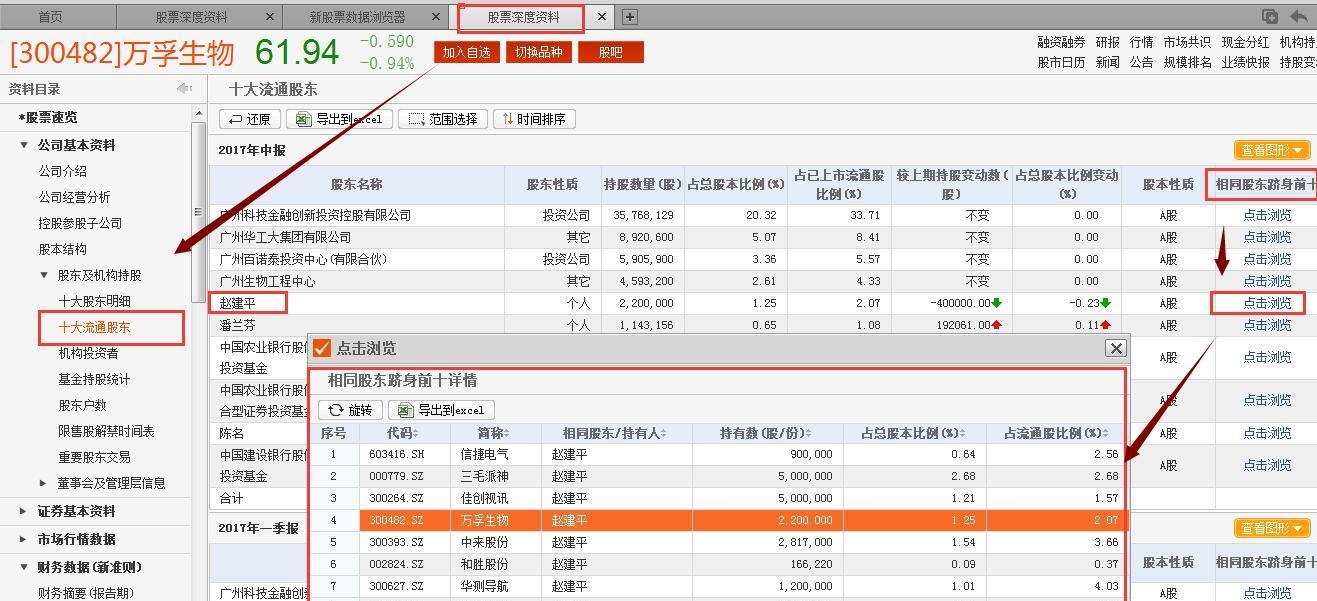Sort the popup by 持有数(股/份) column
This screenshot has width=1317, height=601.
766,433
